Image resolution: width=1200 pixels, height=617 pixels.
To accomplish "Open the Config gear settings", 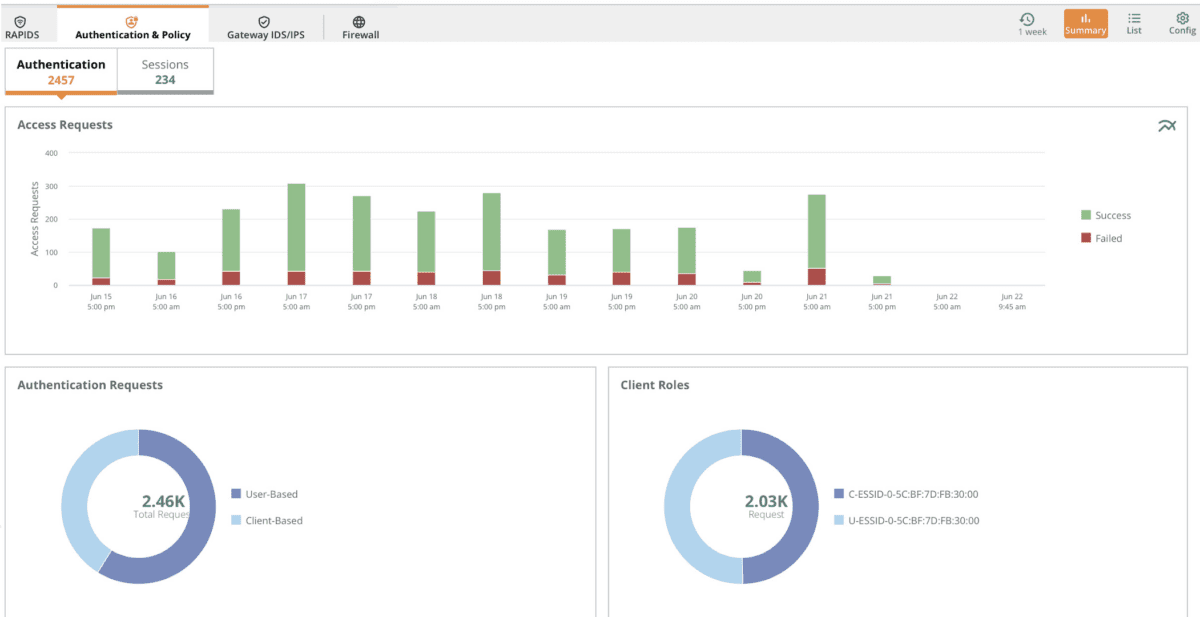I will point(1182,23).
